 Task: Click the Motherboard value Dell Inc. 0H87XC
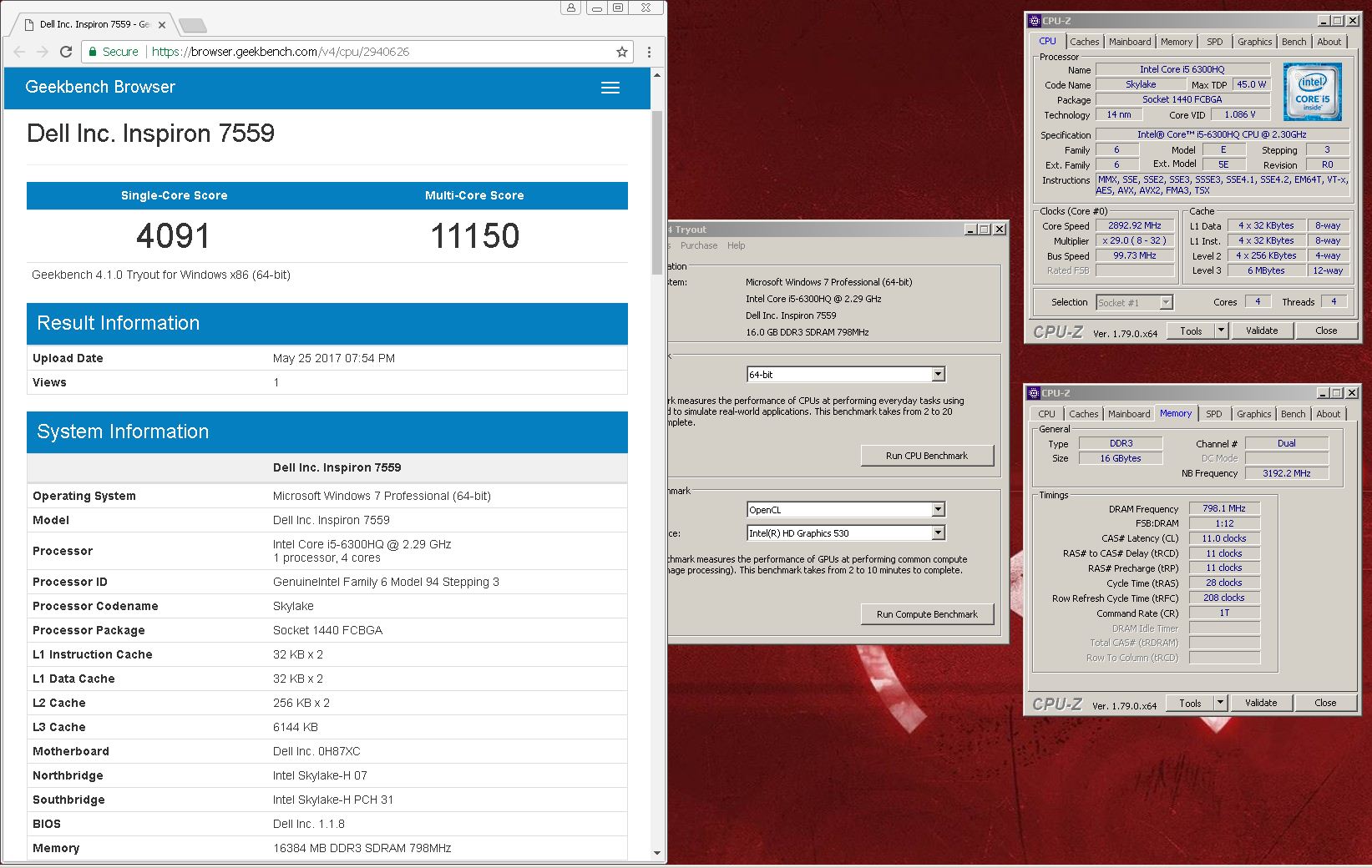click(x=316, y=751)
